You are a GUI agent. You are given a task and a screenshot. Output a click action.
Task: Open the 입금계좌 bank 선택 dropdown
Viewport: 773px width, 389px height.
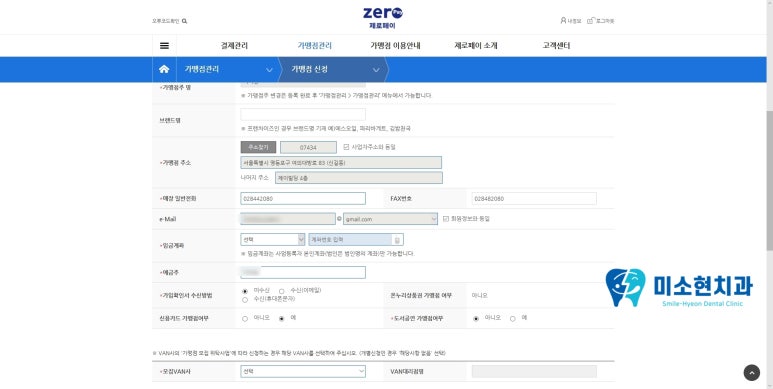click(x=273, y=240)
